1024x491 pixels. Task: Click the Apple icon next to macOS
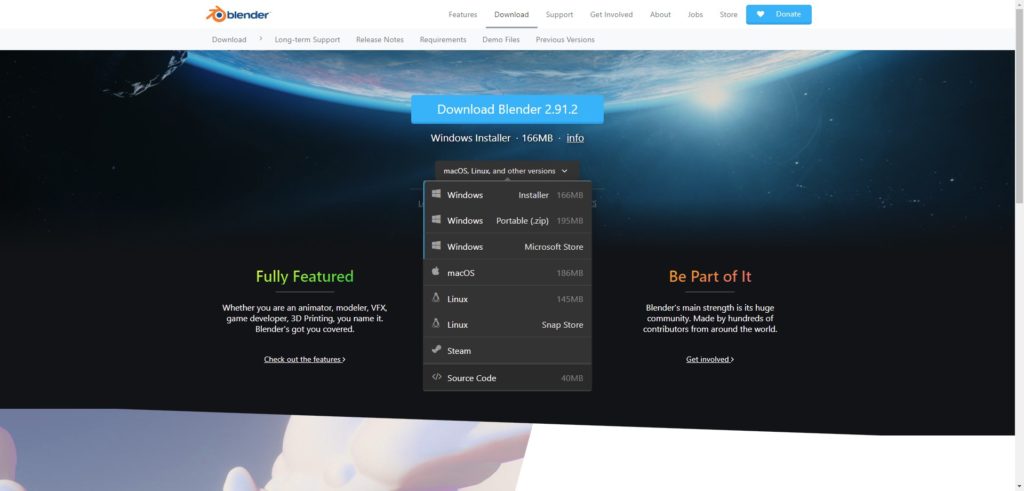coord(436,272)
